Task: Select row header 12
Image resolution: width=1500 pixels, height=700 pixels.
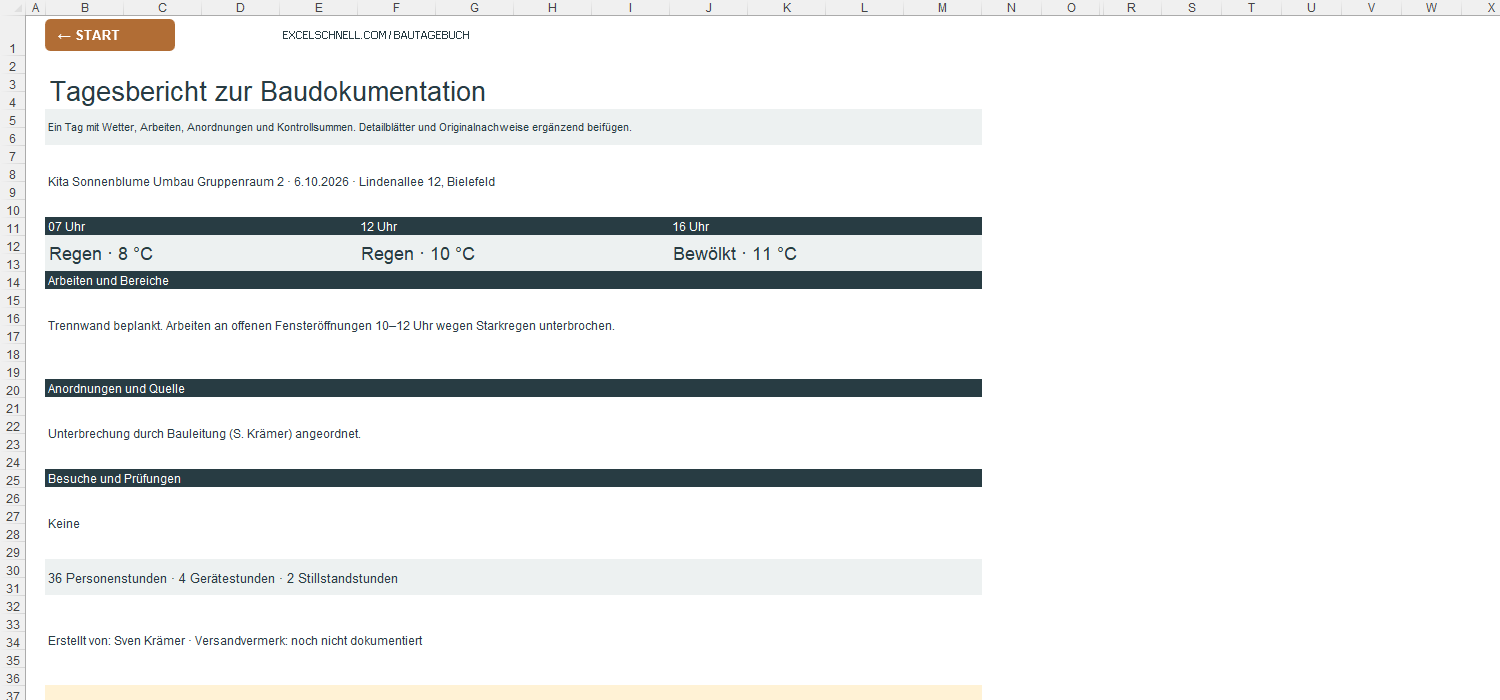Action: pos(14,246)
